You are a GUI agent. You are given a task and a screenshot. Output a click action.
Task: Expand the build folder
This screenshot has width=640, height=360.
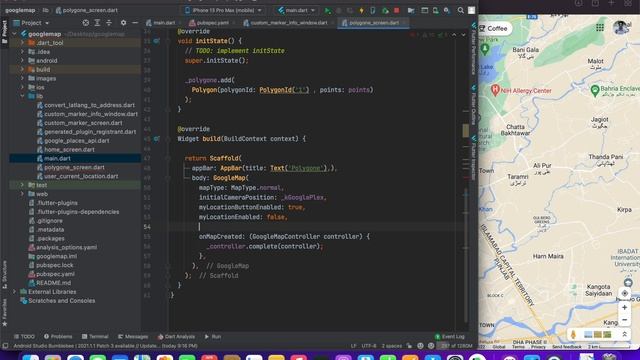click(x=22, y=69)
